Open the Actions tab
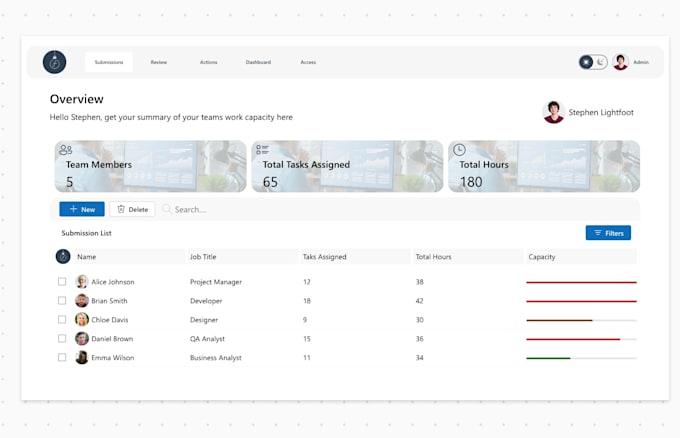The image size is (680, 438). tap(209, 62)
